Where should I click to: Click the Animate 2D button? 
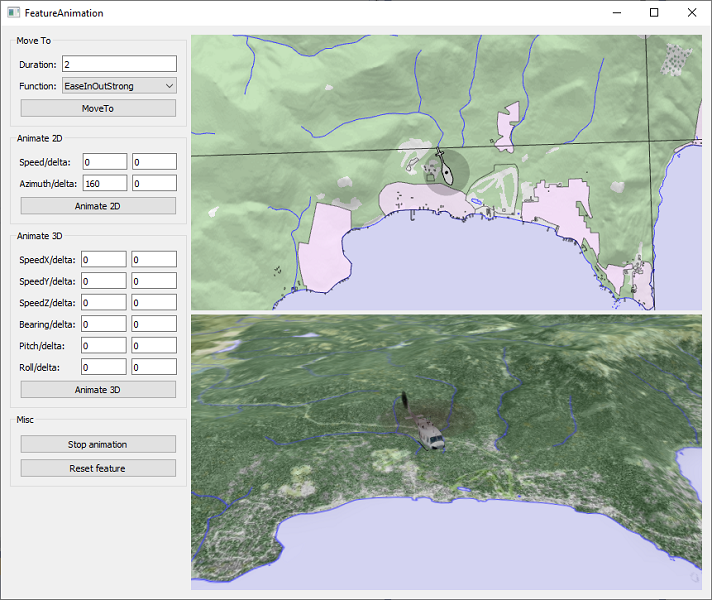pyautogui.click(x=98, y=206)
